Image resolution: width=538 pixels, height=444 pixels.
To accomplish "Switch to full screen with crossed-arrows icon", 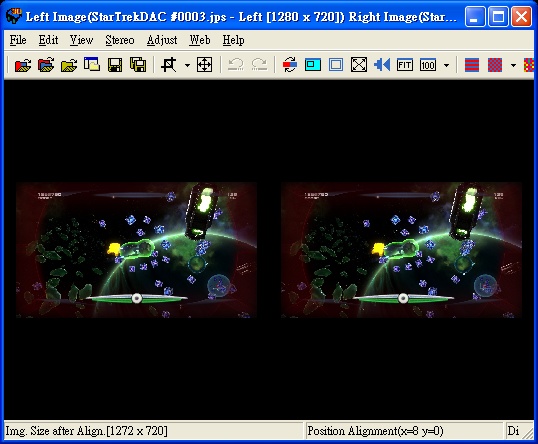I will point(359,65).
